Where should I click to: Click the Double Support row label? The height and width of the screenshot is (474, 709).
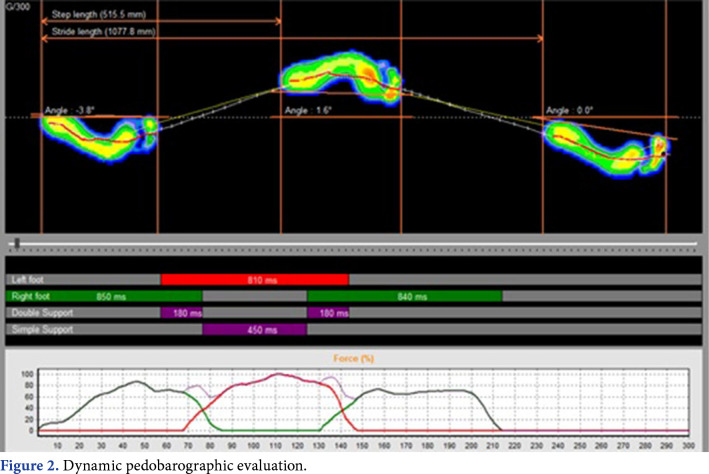click(x=42, y=313)
